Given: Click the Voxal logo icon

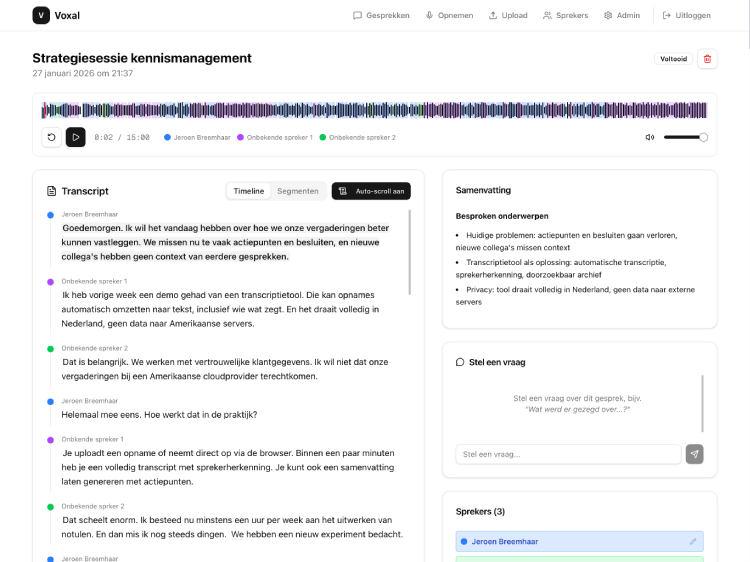Looking at the screenshot, I should click(x=41, y=15).
